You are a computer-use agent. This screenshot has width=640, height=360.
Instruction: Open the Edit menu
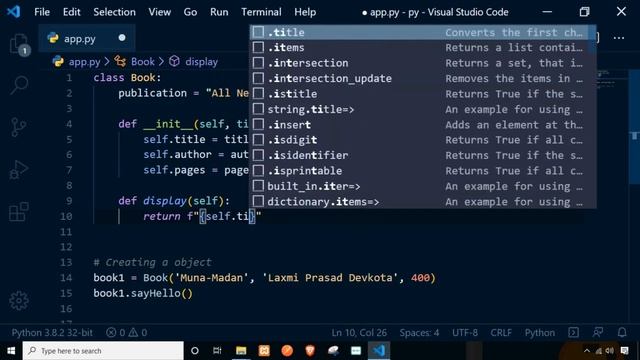click(71, 12)
